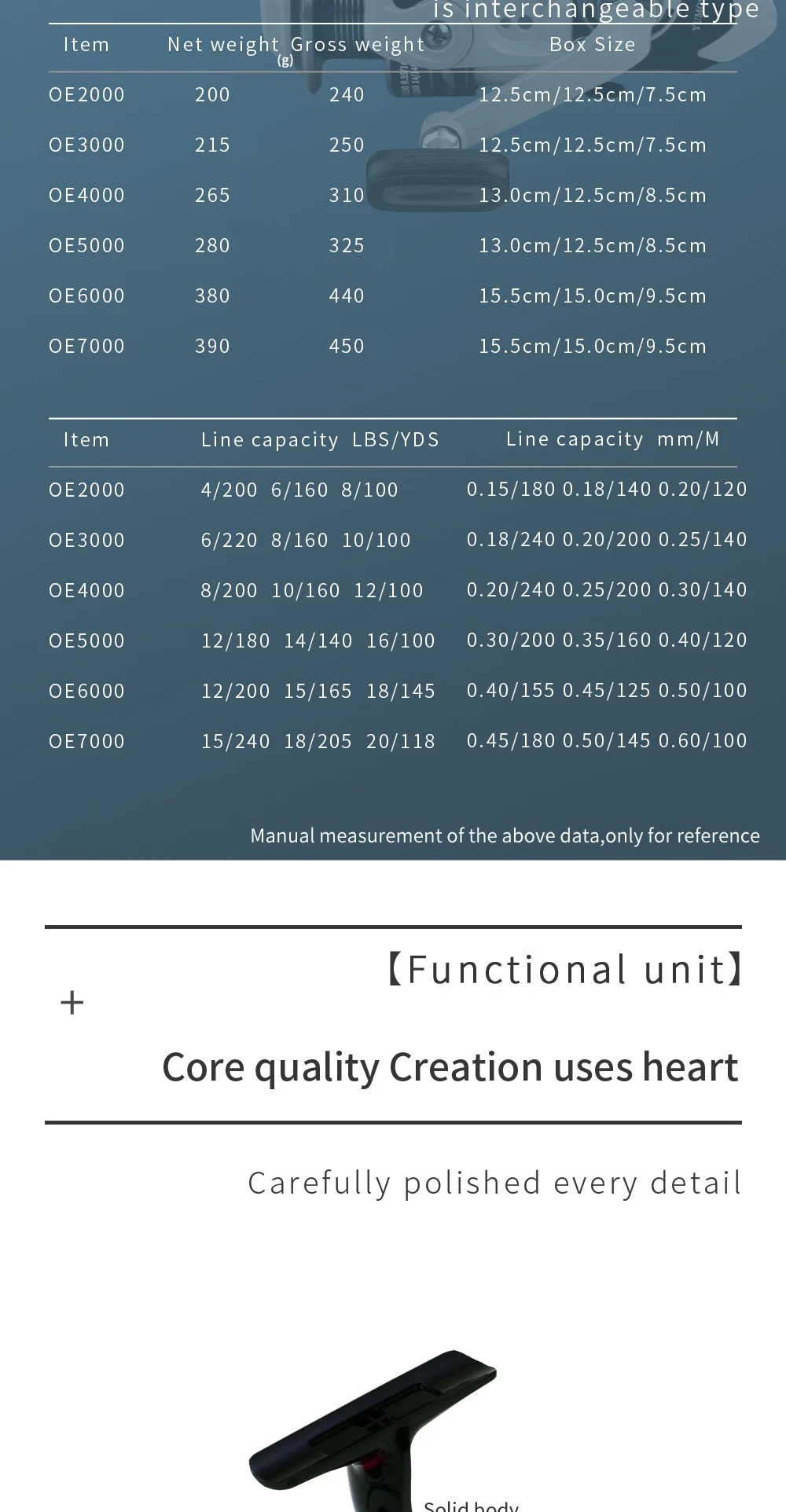Click OE2000 in the weight table
This screenshot has width=786, height=1512.
point(86,95)
